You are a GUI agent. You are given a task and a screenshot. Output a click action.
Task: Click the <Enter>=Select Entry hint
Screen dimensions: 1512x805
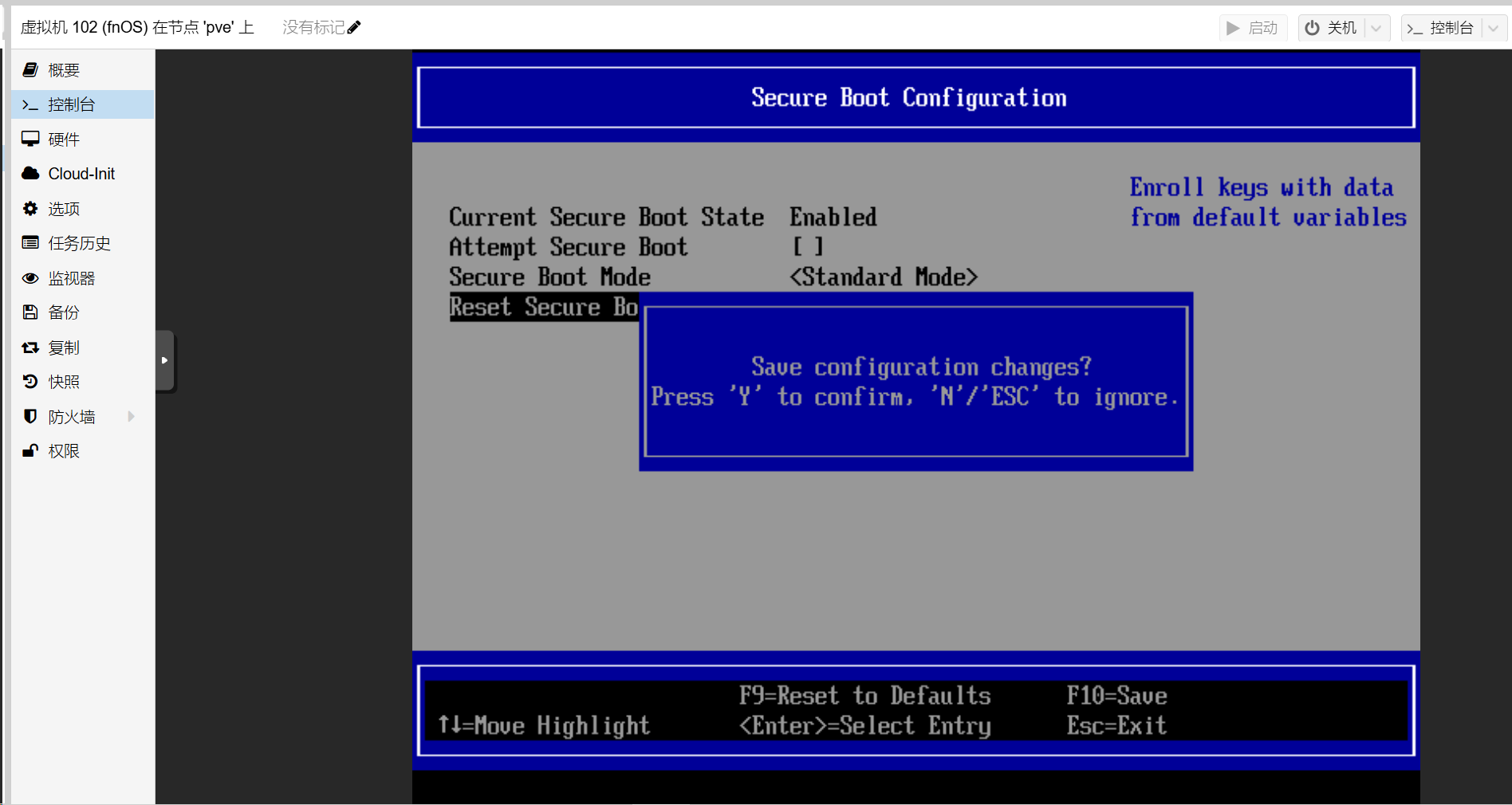coord(864,725)
